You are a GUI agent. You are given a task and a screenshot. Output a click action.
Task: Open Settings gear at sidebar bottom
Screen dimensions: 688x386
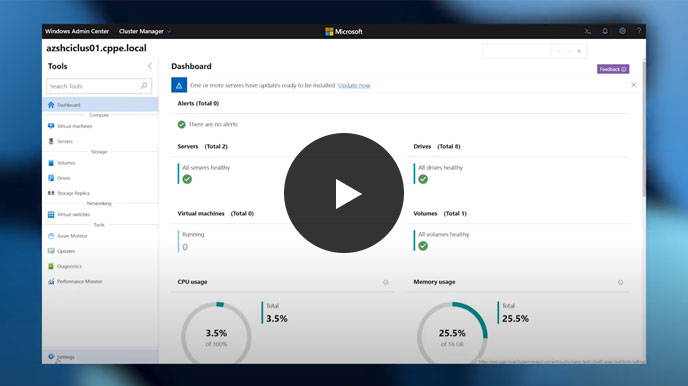pyautogui.click(x=51, y=357)
